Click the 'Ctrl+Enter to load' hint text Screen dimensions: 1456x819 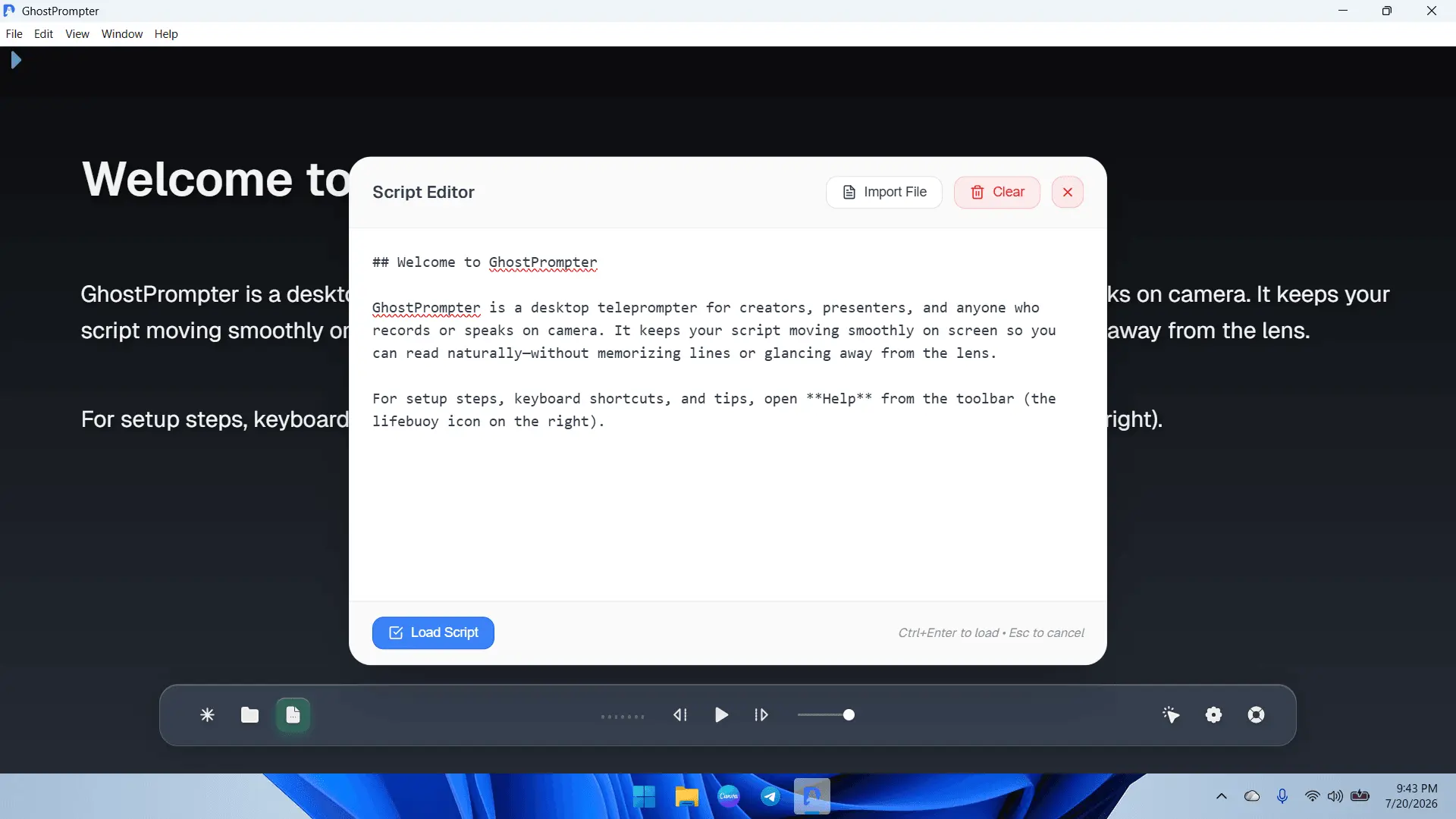tap(948, 633)
